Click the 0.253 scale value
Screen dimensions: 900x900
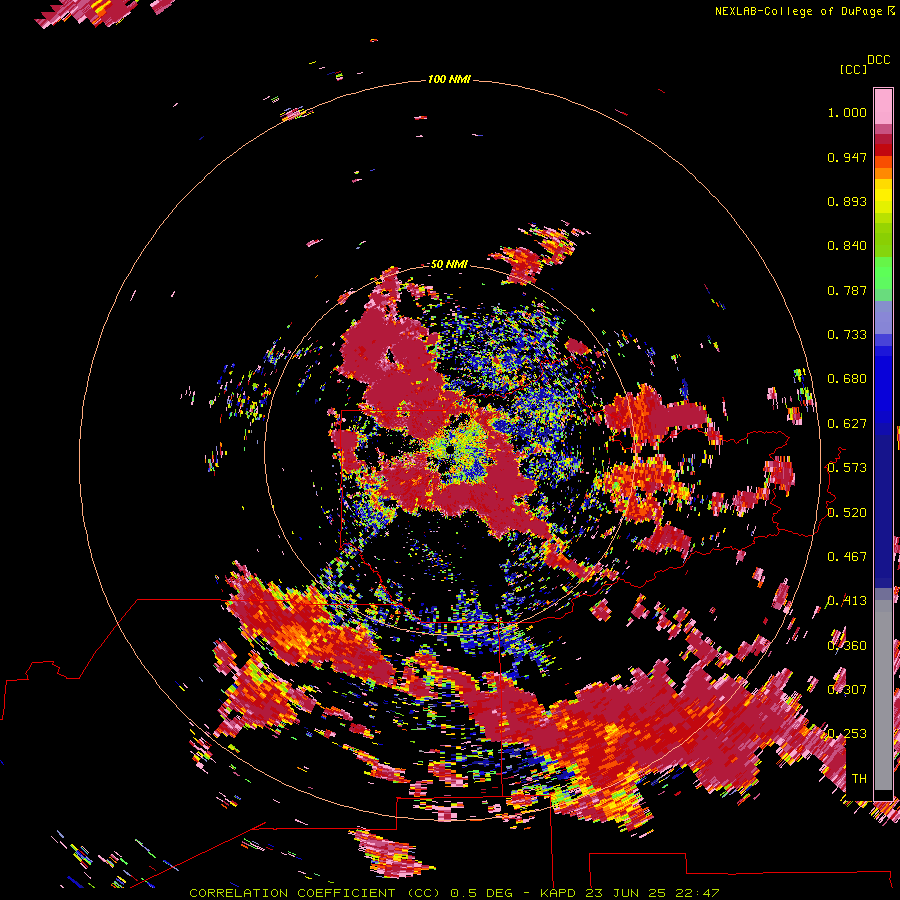tap(847, 734)
